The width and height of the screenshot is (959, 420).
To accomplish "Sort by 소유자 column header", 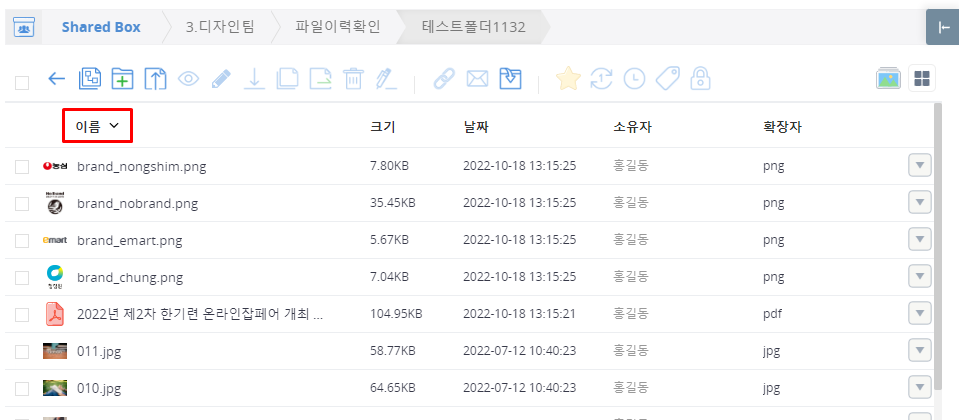I will click(x=632, y=127).
